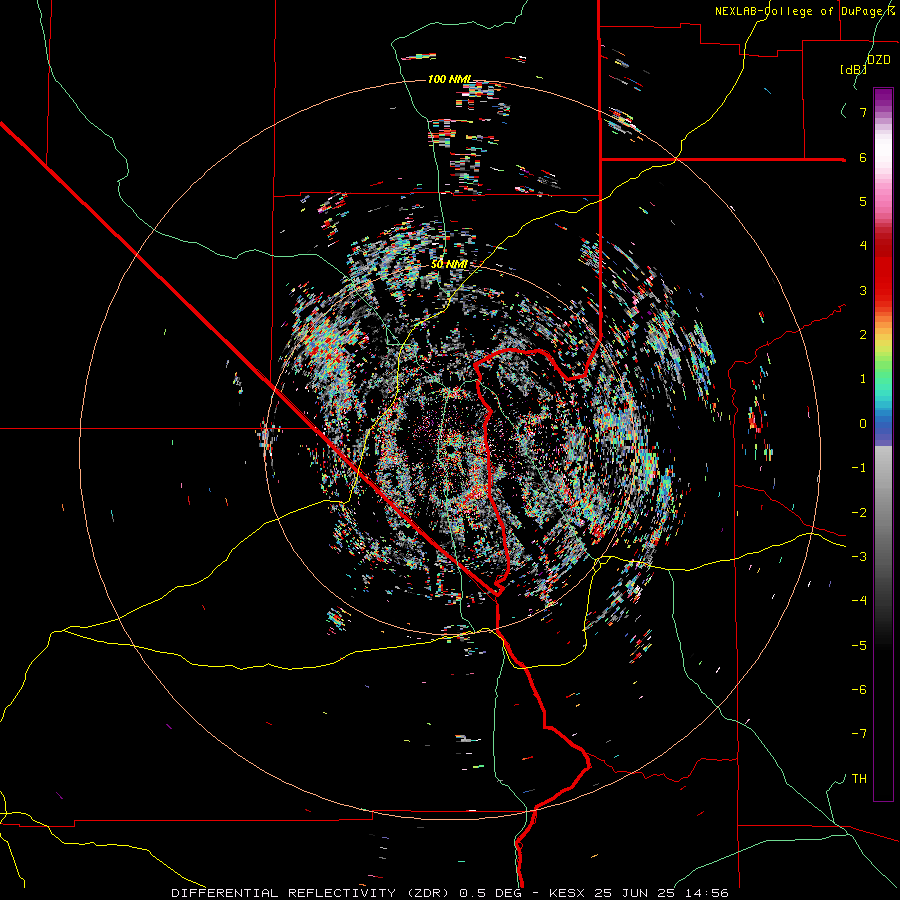This screenshot has height=900, width=900.
Task: Click the "6" value on the color scale
Action: pos(863,157)
